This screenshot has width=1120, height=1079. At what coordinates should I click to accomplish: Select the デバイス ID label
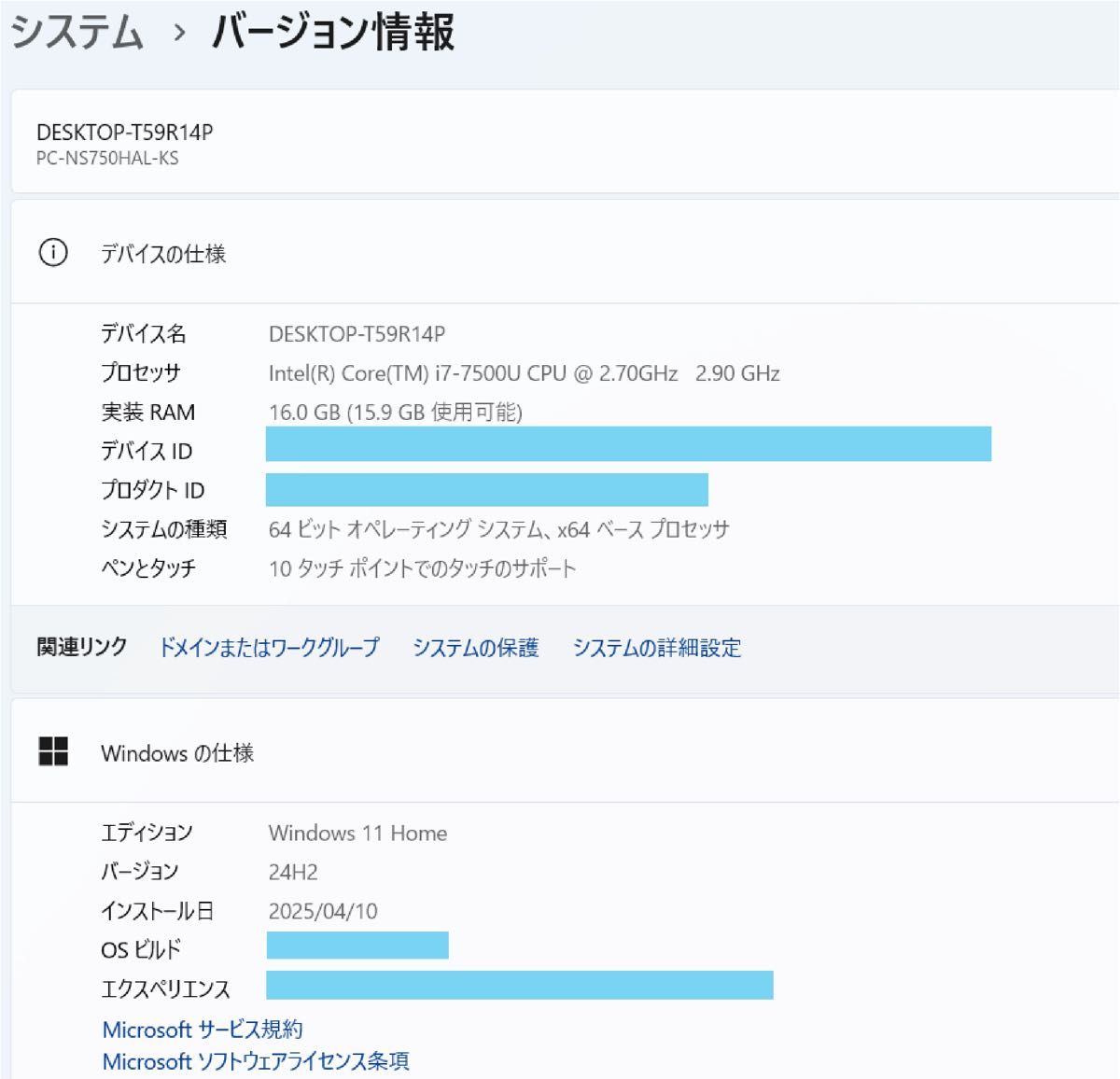tap(147, 452)
